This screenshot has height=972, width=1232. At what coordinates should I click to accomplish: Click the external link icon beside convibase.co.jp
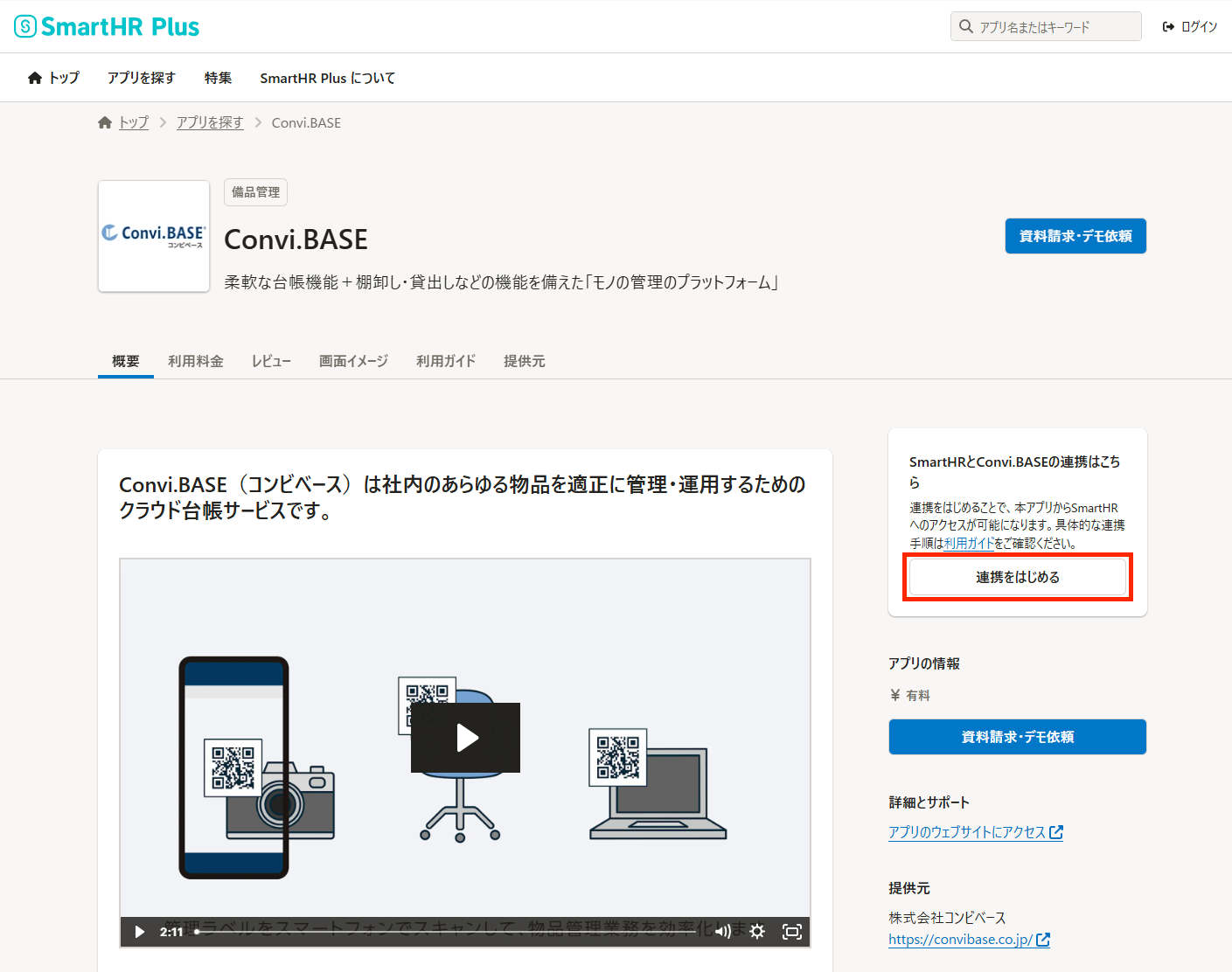(x=1043, y=940)
